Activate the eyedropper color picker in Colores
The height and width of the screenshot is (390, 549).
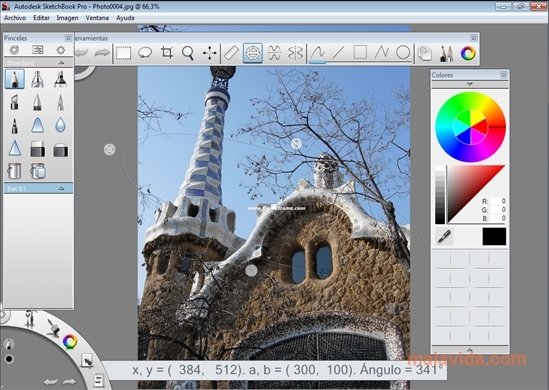tap(444, 236)
